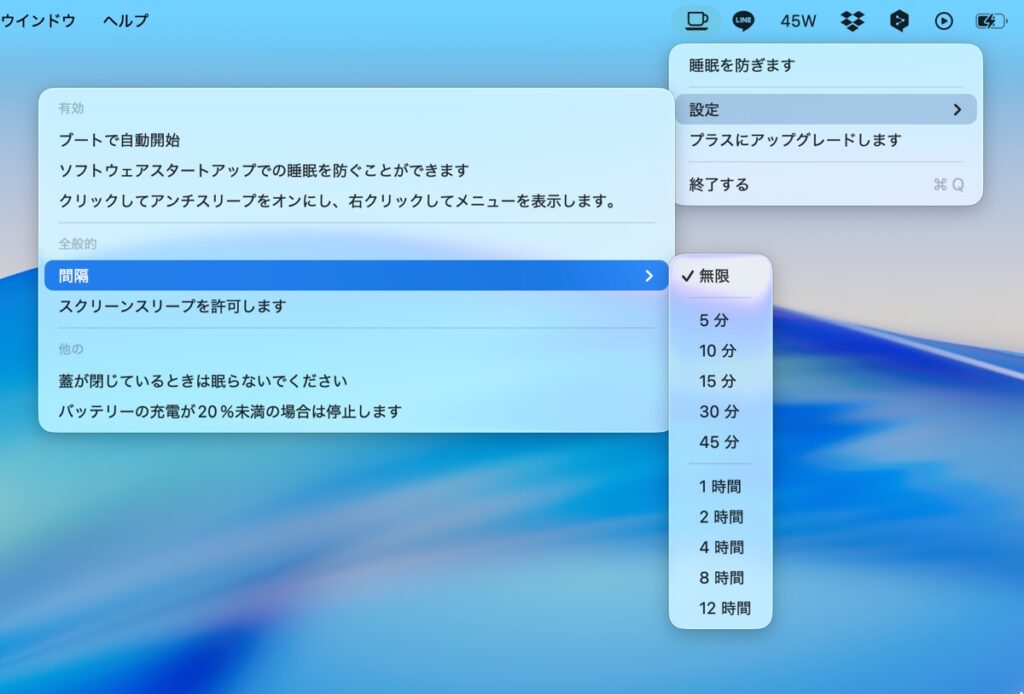1024x694 pixels.
Task: Click the Dropbox menu bar icon
Action: click(852, 20)
